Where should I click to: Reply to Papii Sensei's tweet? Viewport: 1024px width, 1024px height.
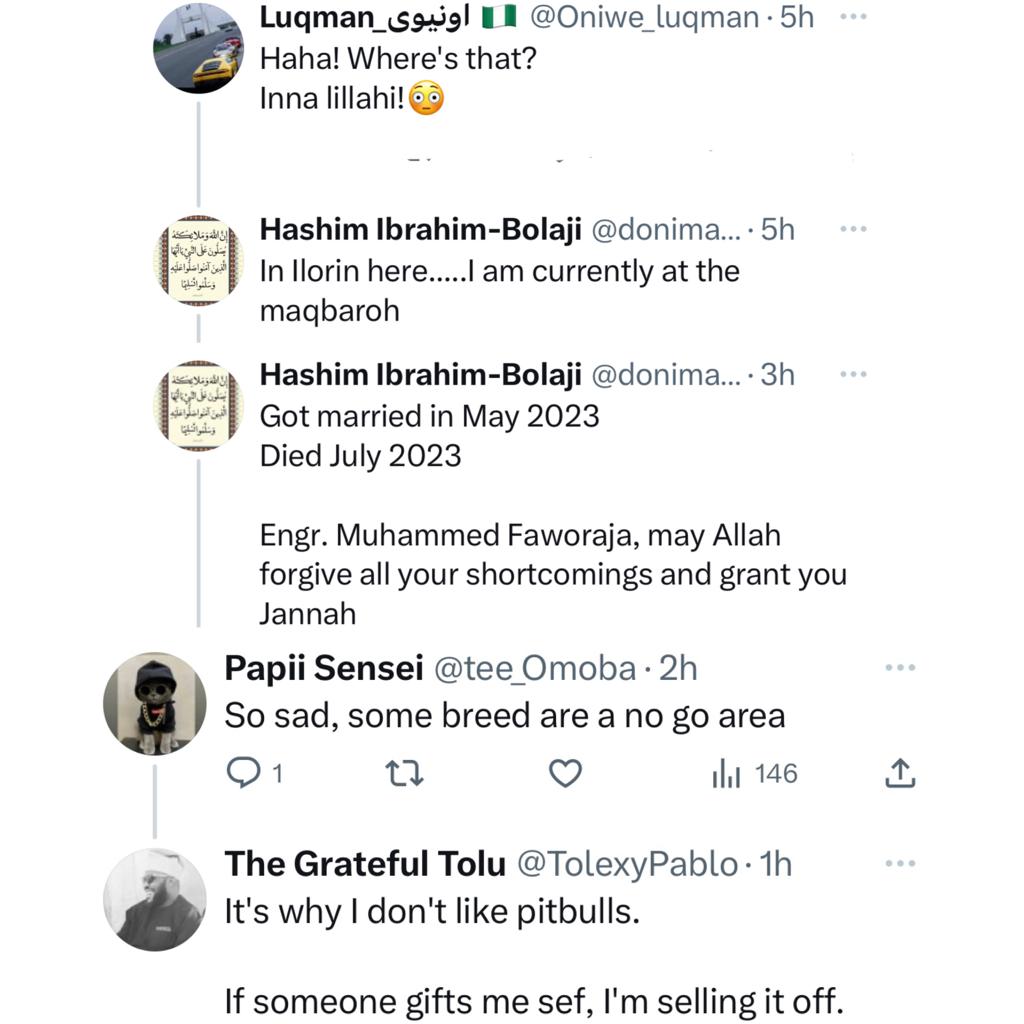tap(244, 773)
